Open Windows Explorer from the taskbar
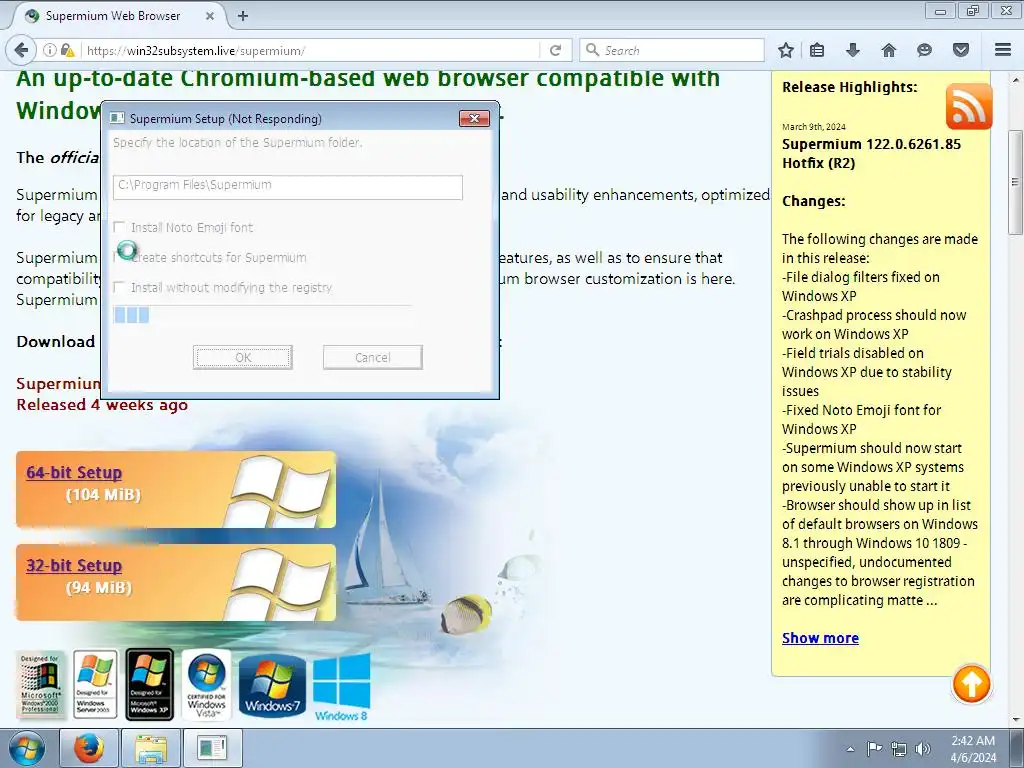This screenshot has height=768, width=1024. click(151, 748)
